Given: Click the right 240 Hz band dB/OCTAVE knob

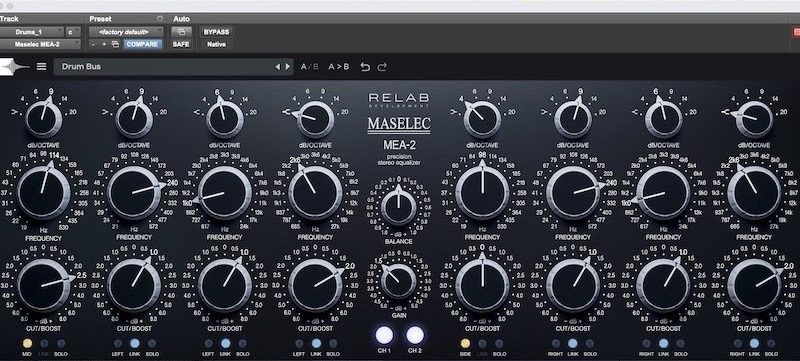Looking at the screenshot, I should [573, 119].
